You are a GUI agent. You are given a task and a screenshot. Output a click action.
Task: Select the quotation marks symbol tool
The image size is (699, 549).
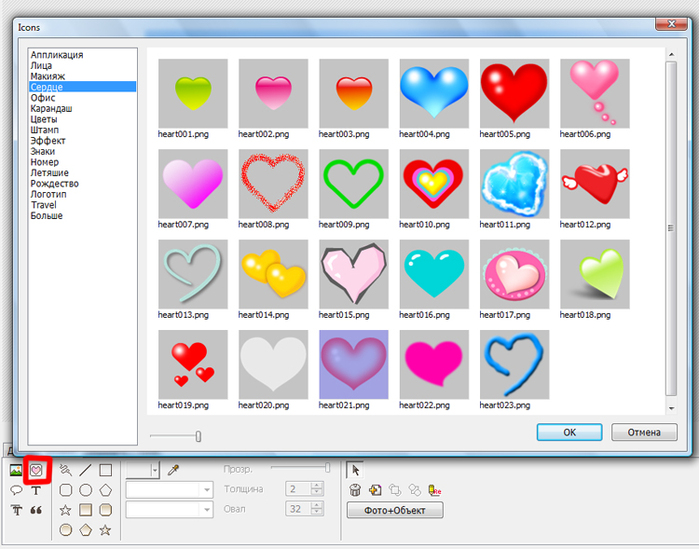coord(36,510)
